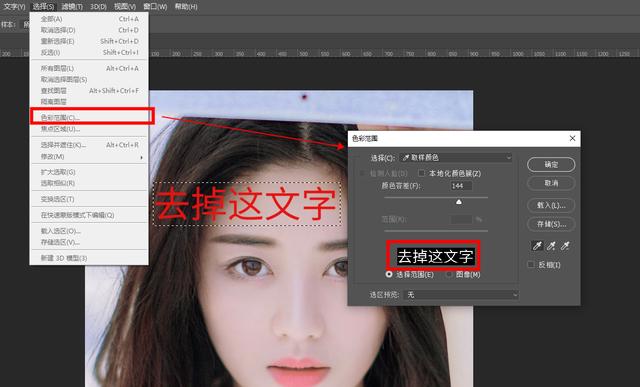Toggle the 反相(I) checkbox

point(531,265)
